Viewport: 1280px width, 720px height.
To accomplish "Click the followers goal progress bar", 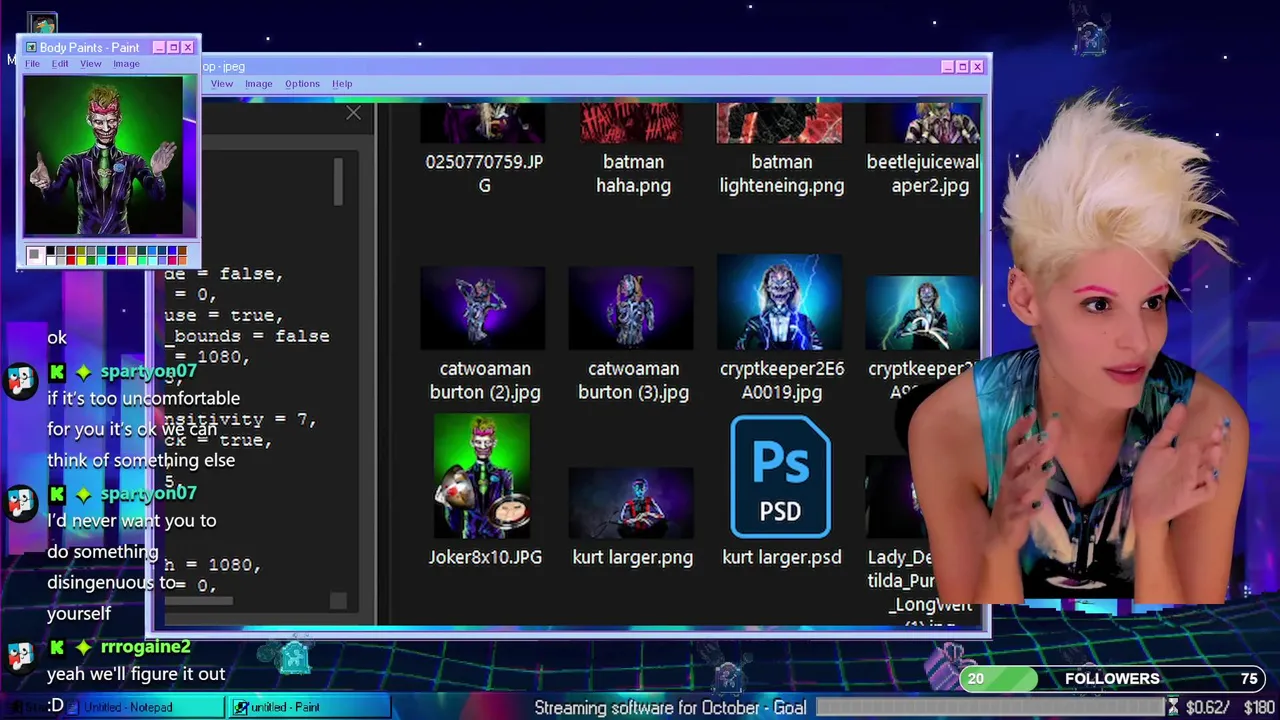I will (1111, 679).
